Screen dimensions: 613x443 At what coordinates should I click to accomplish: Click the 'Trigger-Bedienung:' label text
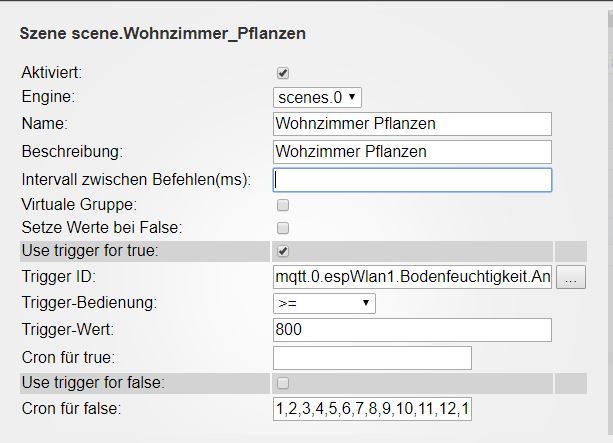(89, 302)
